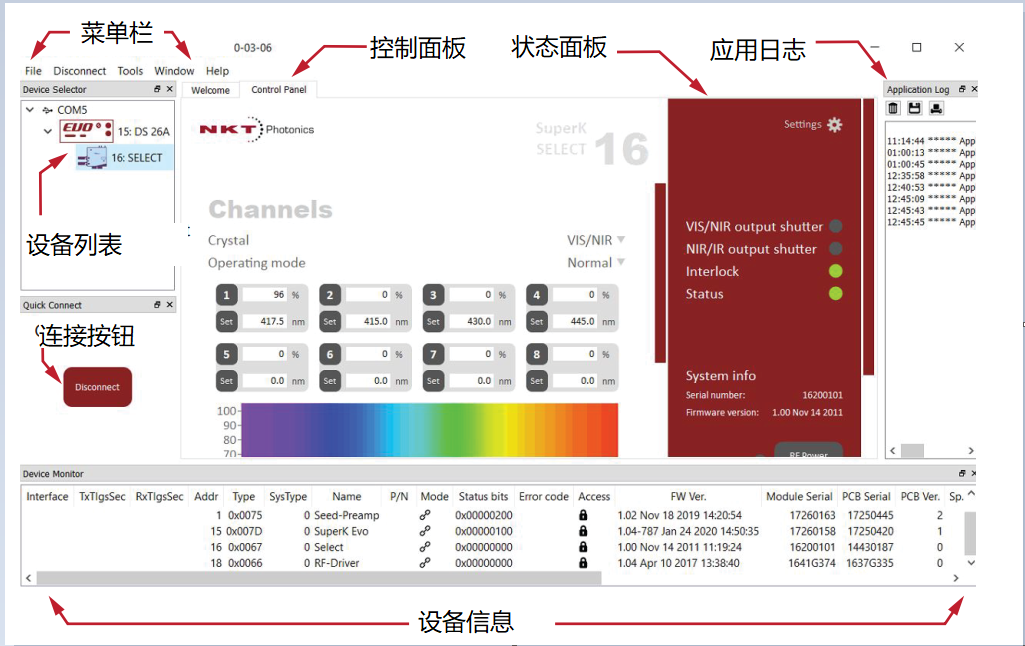Clear the Application Log with trash icon

(893, 108)
